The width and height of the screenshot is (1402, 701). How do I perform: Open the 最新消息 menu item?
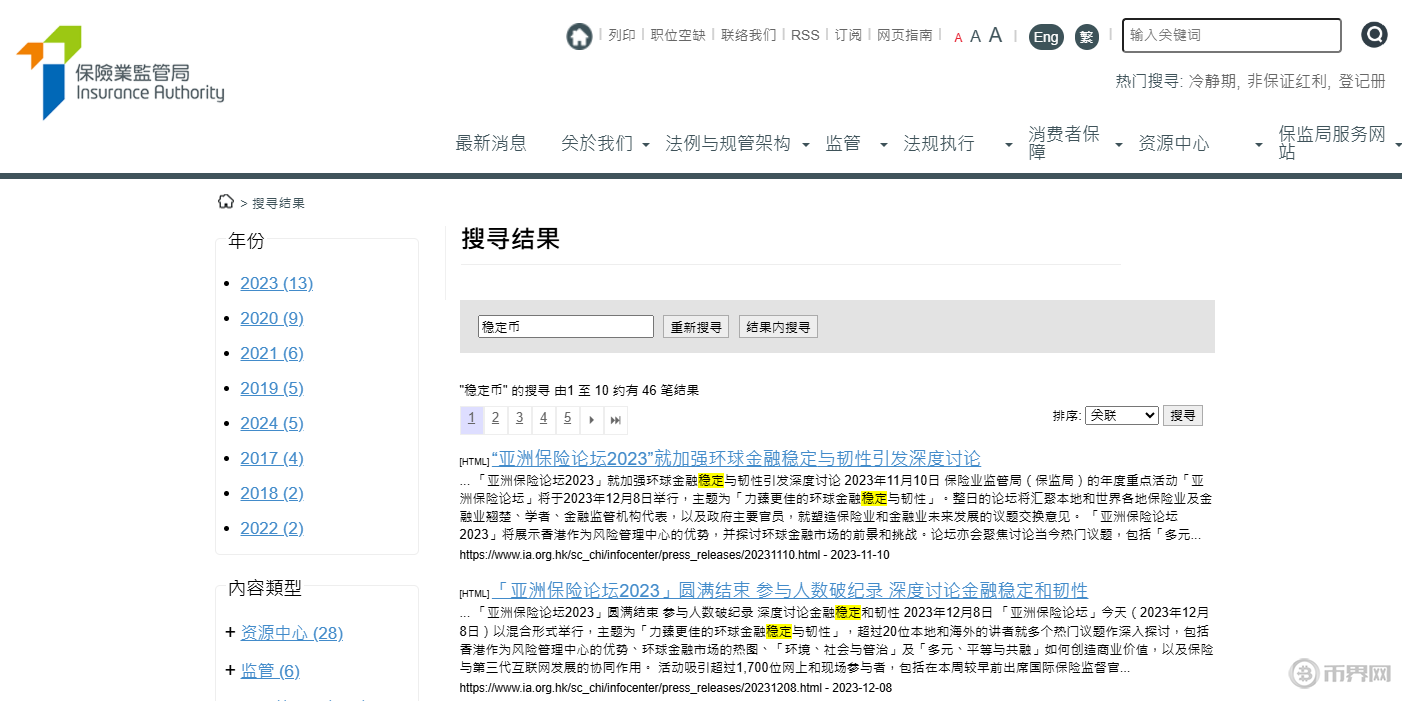(x=491, y=143)
